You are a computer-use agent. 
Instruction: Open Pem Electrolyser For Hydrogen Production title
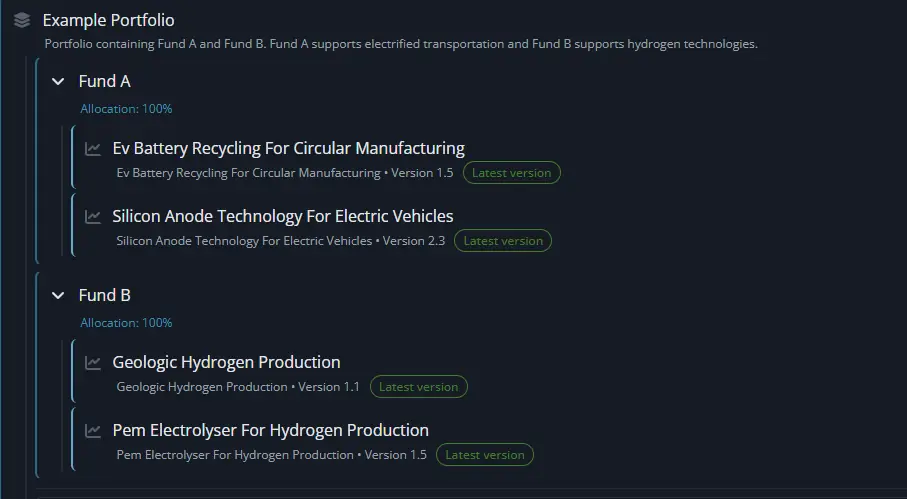tap(270, 430)
